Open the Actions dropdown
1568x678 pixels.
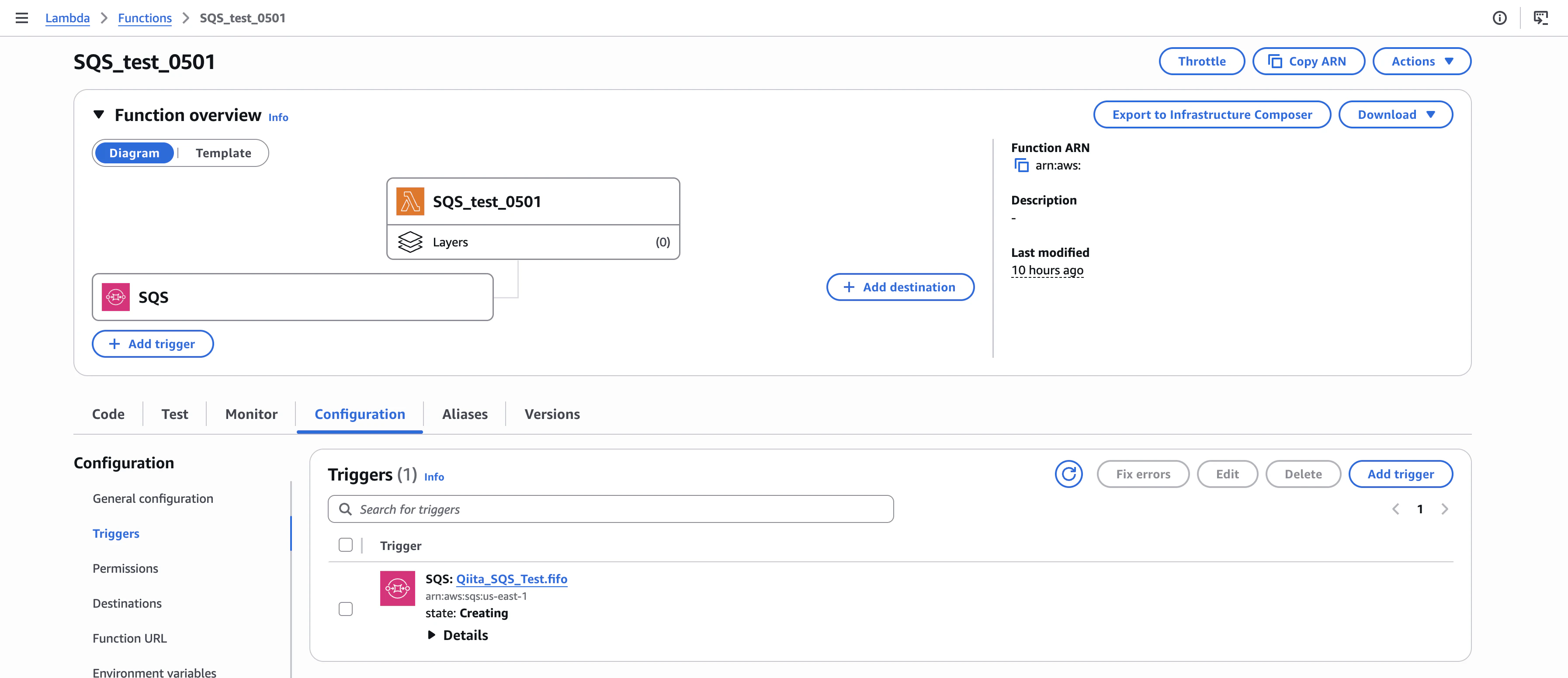[1422, 62]
